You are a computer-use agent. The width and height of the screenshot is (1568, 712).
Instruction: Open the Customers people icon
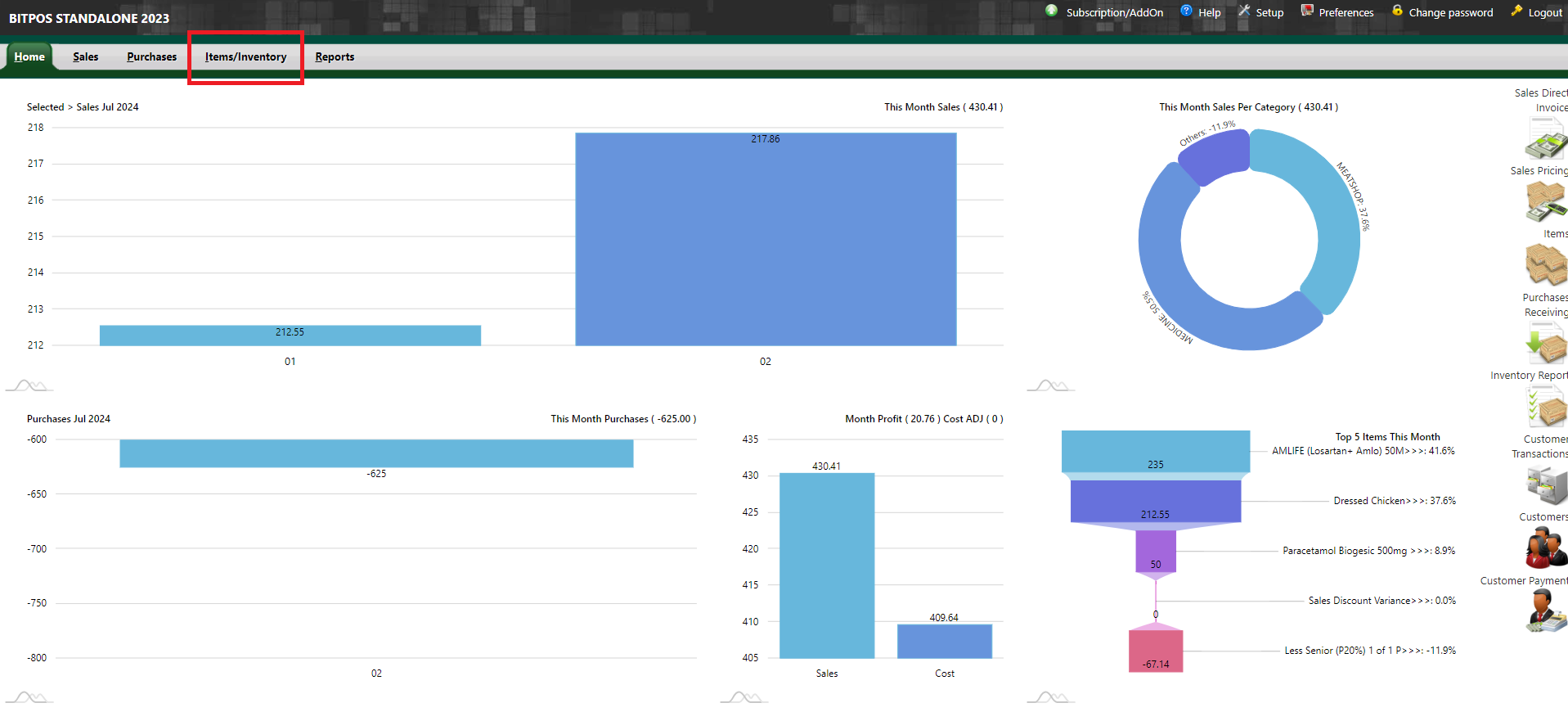(x=1547, y=548)
